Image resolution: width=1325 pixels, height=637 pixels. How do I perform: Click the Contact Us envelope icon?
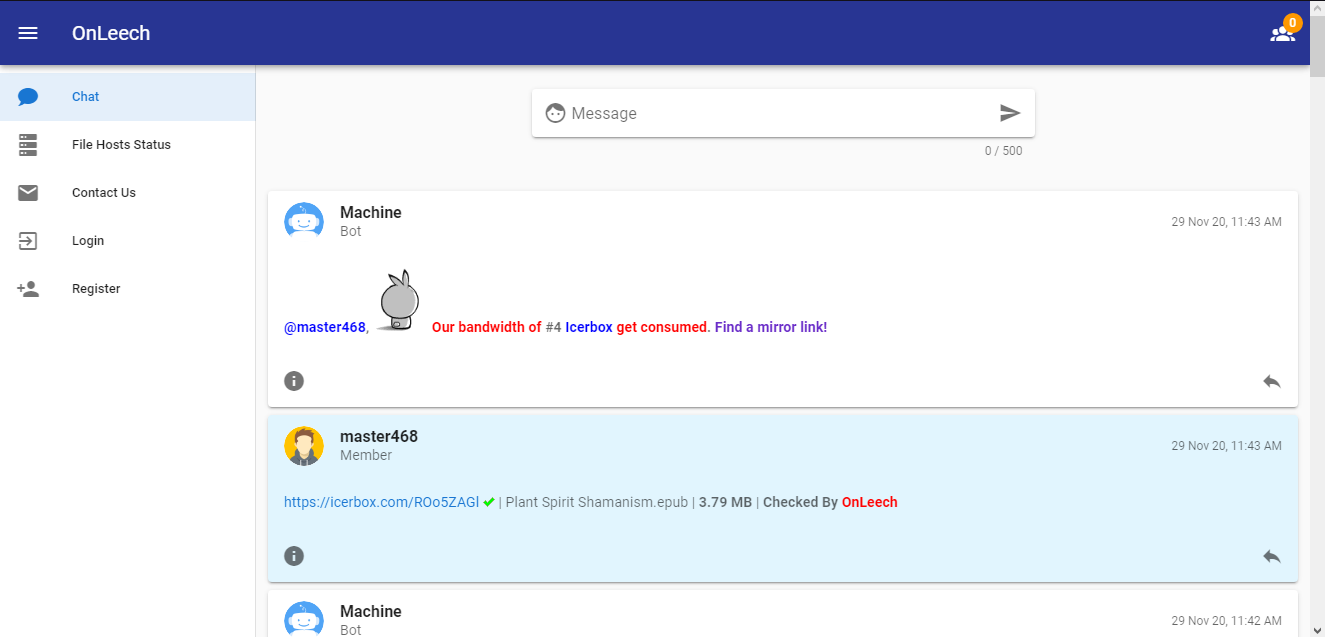28,193
